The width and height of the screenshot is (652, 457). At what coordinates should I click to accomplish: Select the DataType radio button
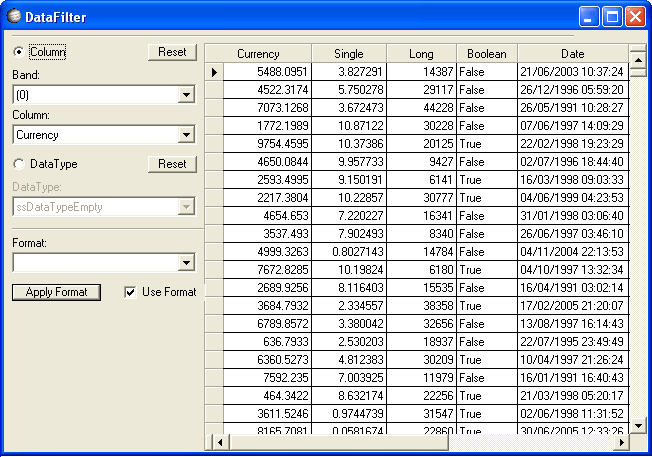[x=19, y=164]
